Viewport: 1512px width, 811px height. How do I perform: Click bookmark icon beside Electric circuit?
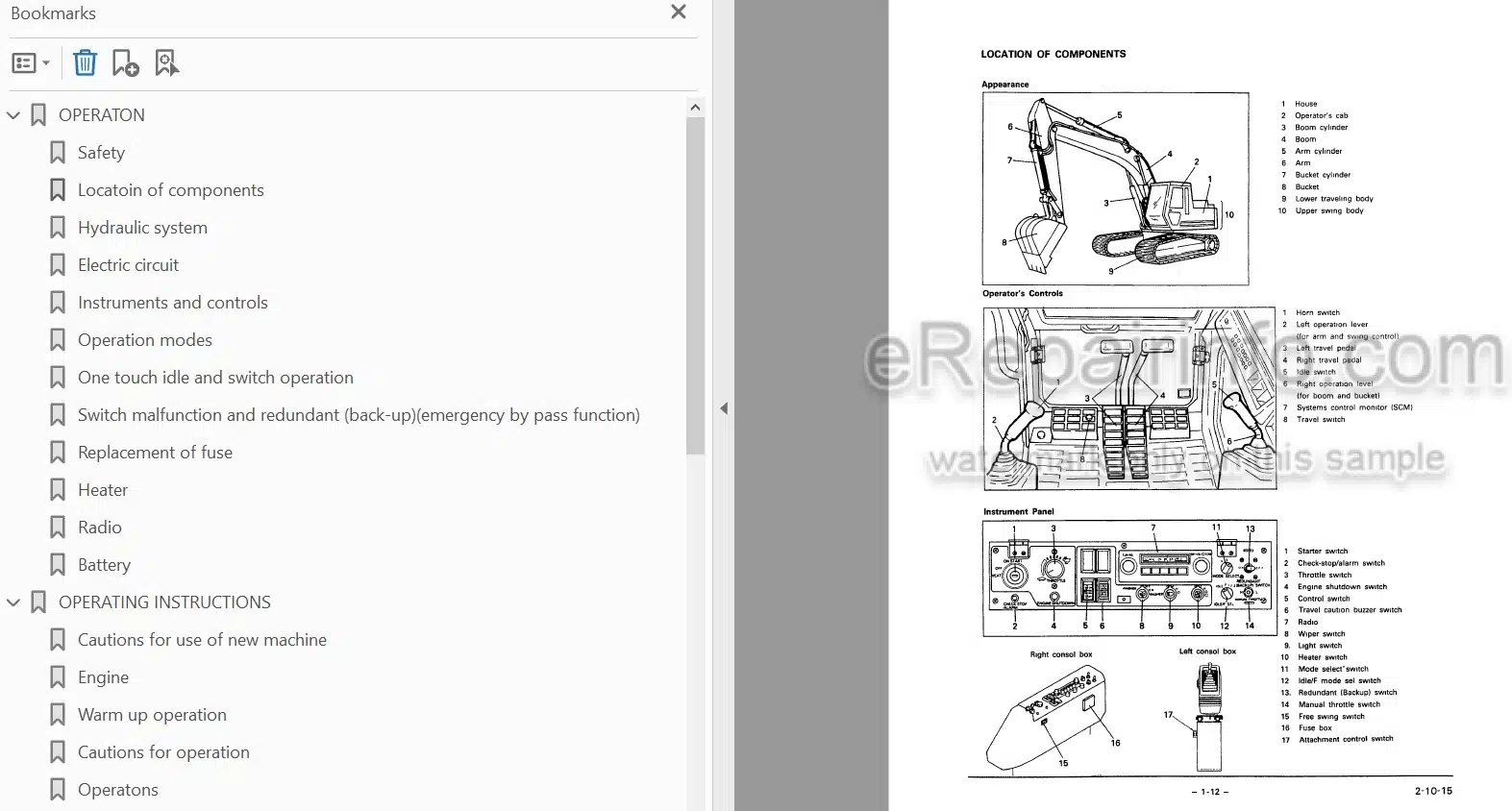pyautogui.click(x=58, y=265)
